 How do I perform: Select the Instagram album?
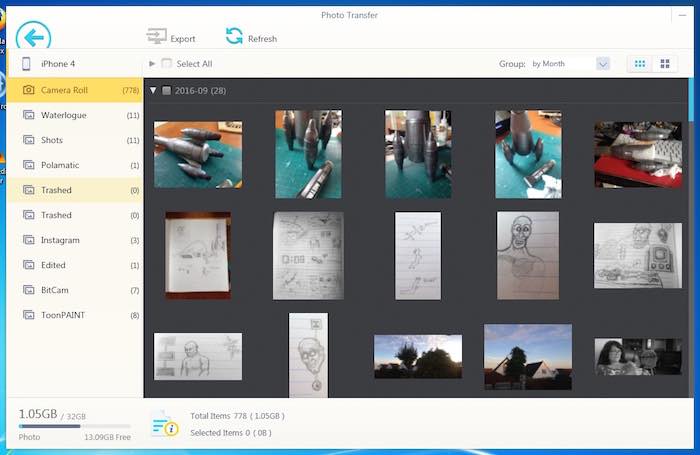pos(60,240)
